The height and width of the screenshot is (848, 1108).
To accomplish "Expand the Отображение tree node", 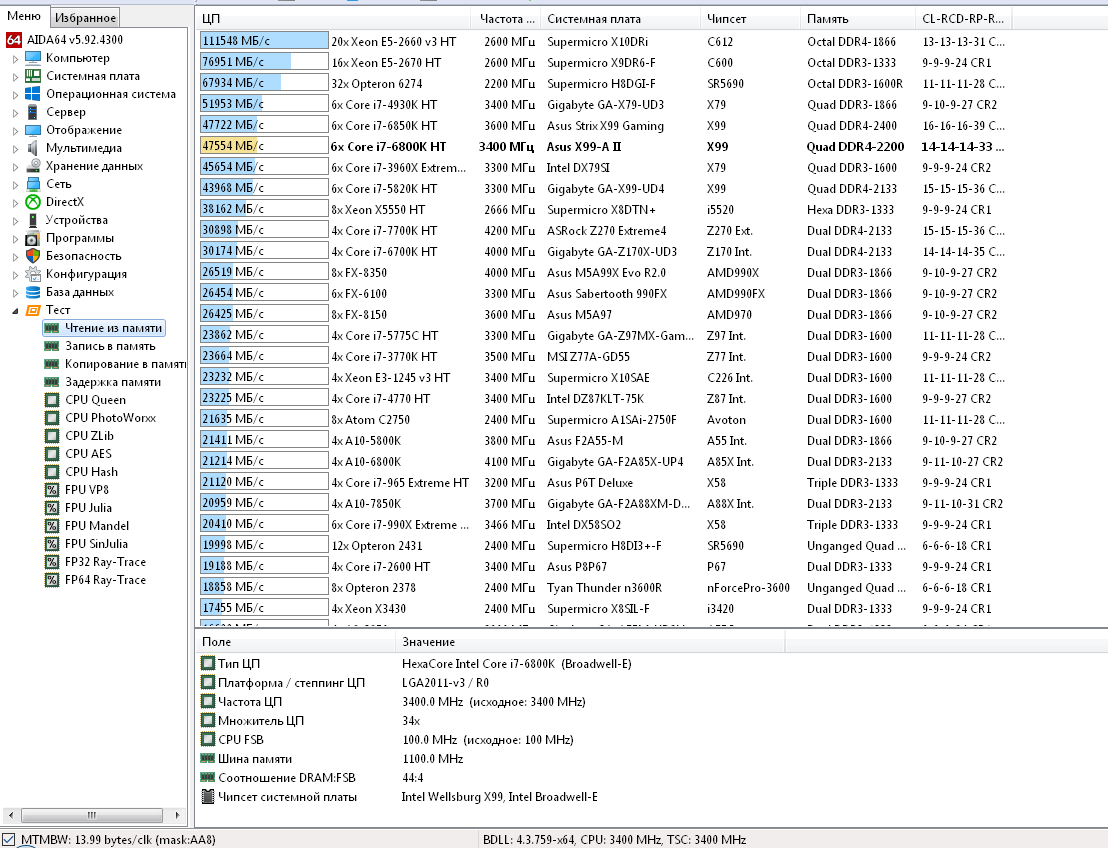I will pyautogui.click(x=16, y=131).
